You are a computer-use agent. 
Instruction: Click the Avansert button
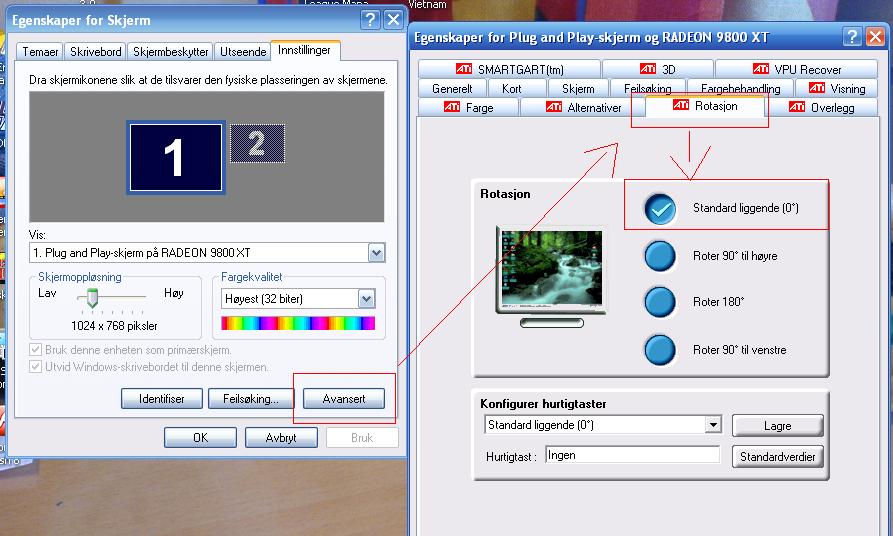(x=343, y=399)
